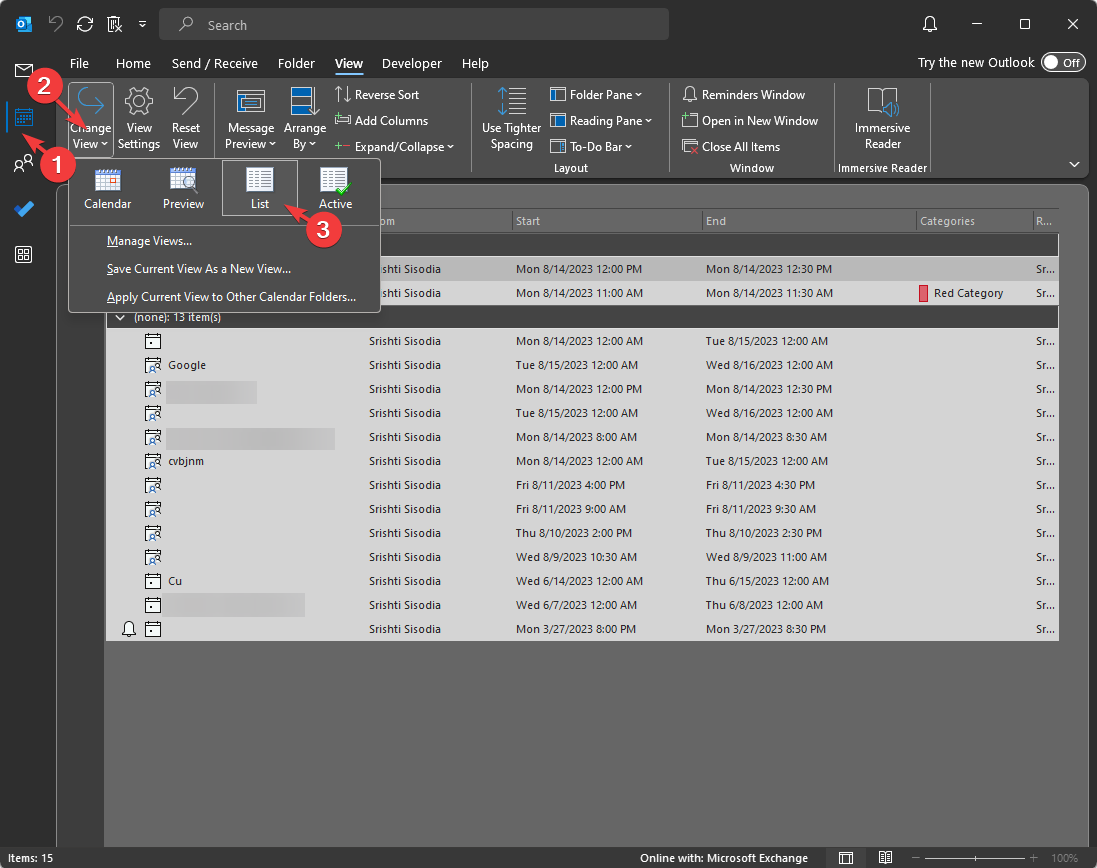Screen dimensions: 1097x868
Task: Open the Reading Pane dropdown
Action: [x=603, y=120]
